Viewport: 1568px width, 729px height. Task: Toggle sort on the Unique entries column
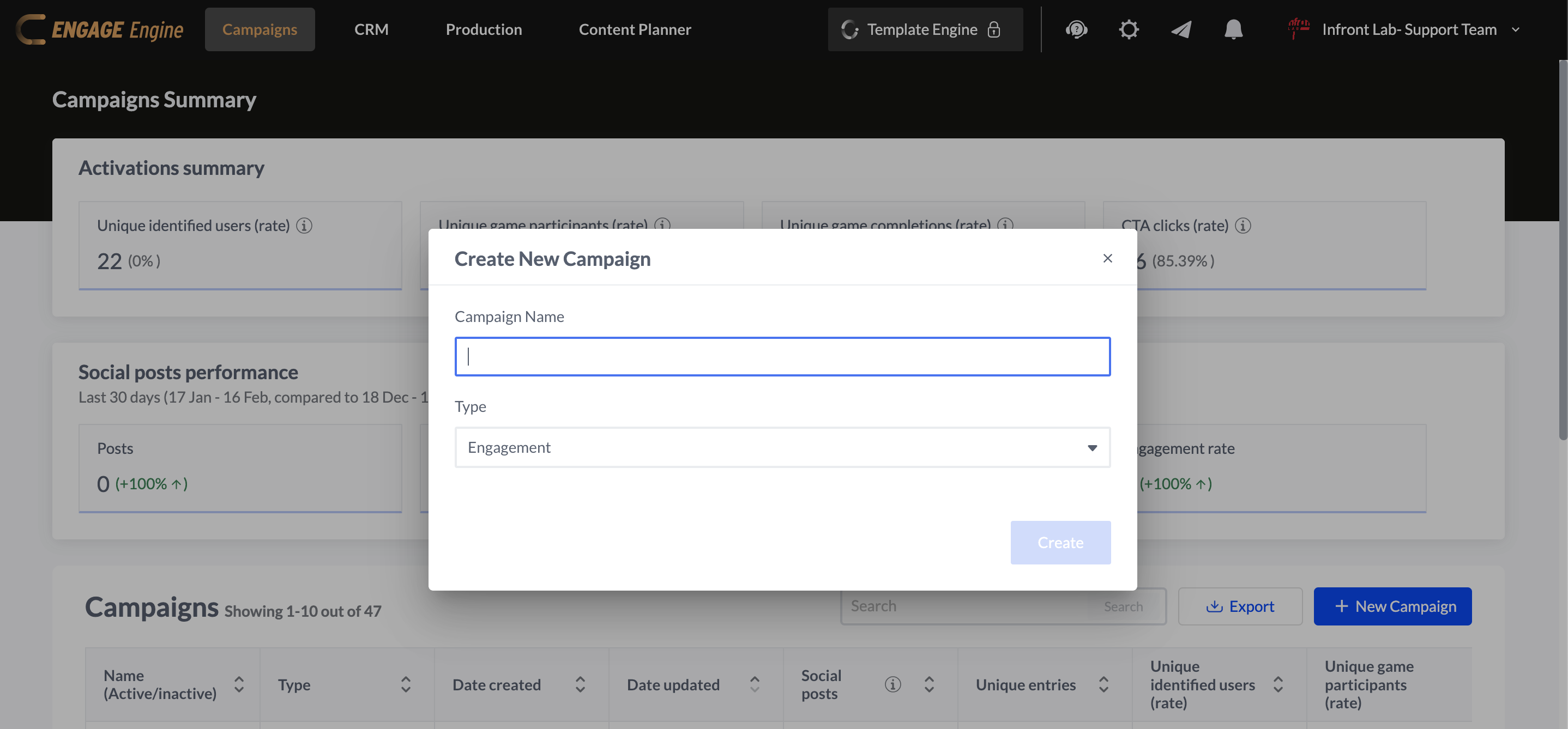coord(1103,684)
